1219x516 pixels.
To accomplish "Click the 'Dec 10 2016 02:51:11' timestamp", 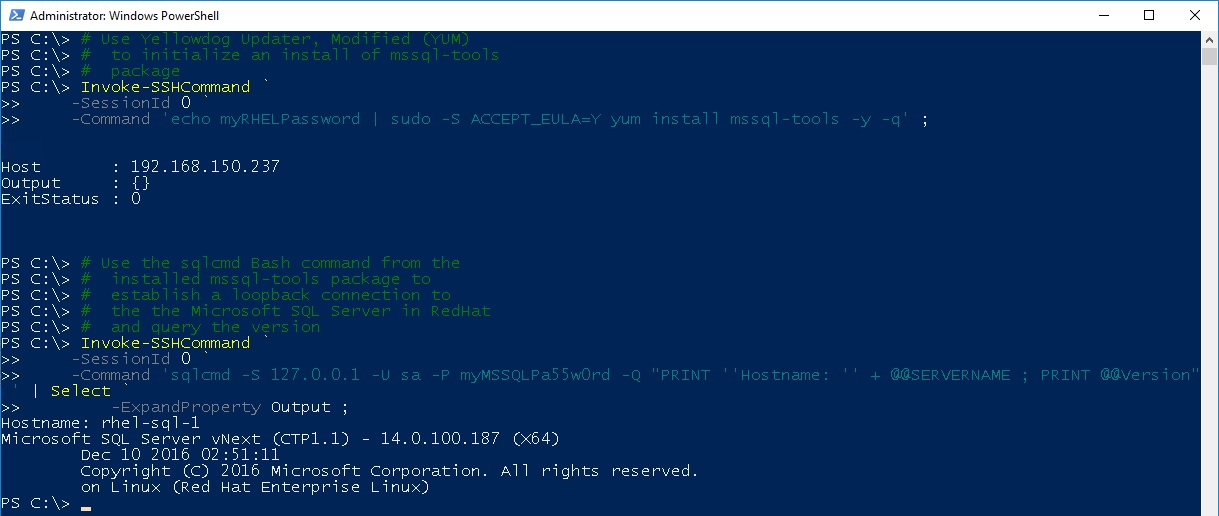I will pos(181,455).
